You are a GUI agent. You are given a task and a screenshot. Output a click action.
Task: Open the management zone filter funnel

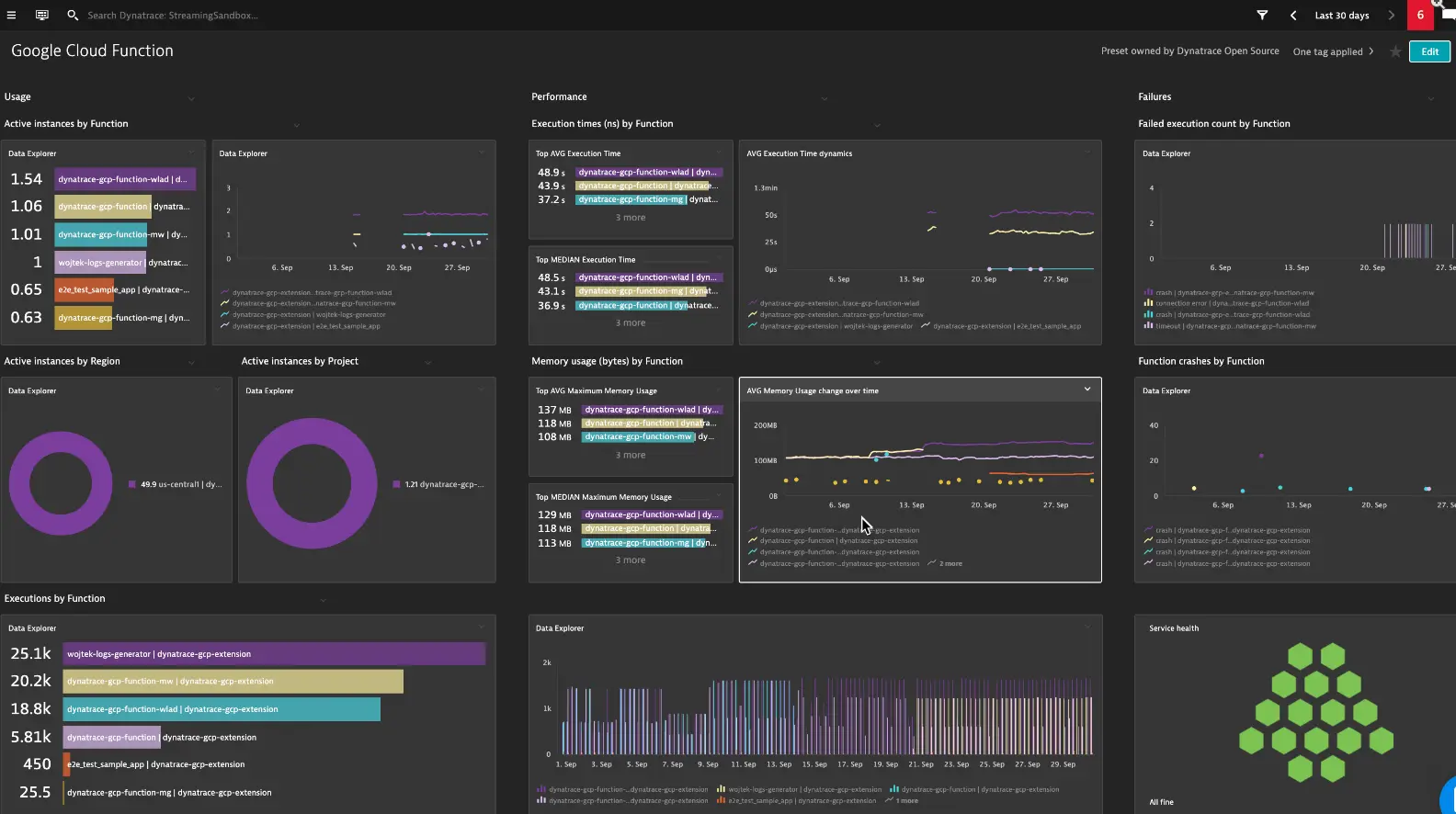(x=1262, y=15)
